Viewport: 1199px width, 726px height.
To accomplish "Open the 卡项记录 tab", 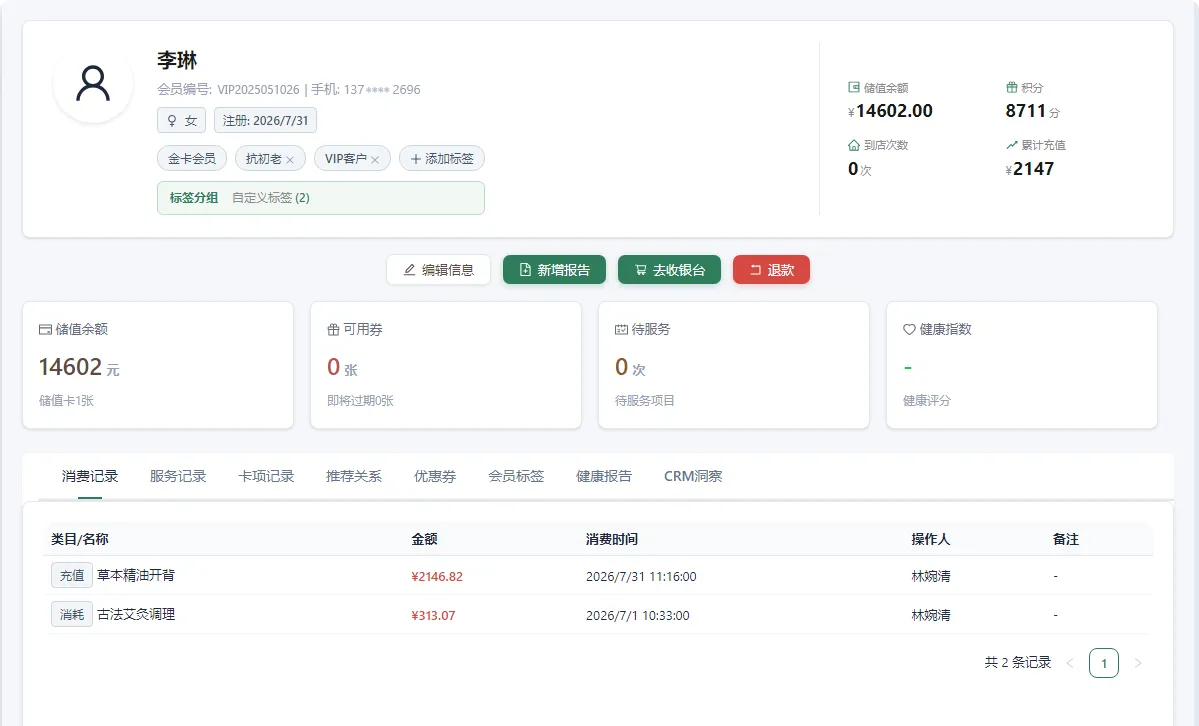I will [x=266, y=477].
